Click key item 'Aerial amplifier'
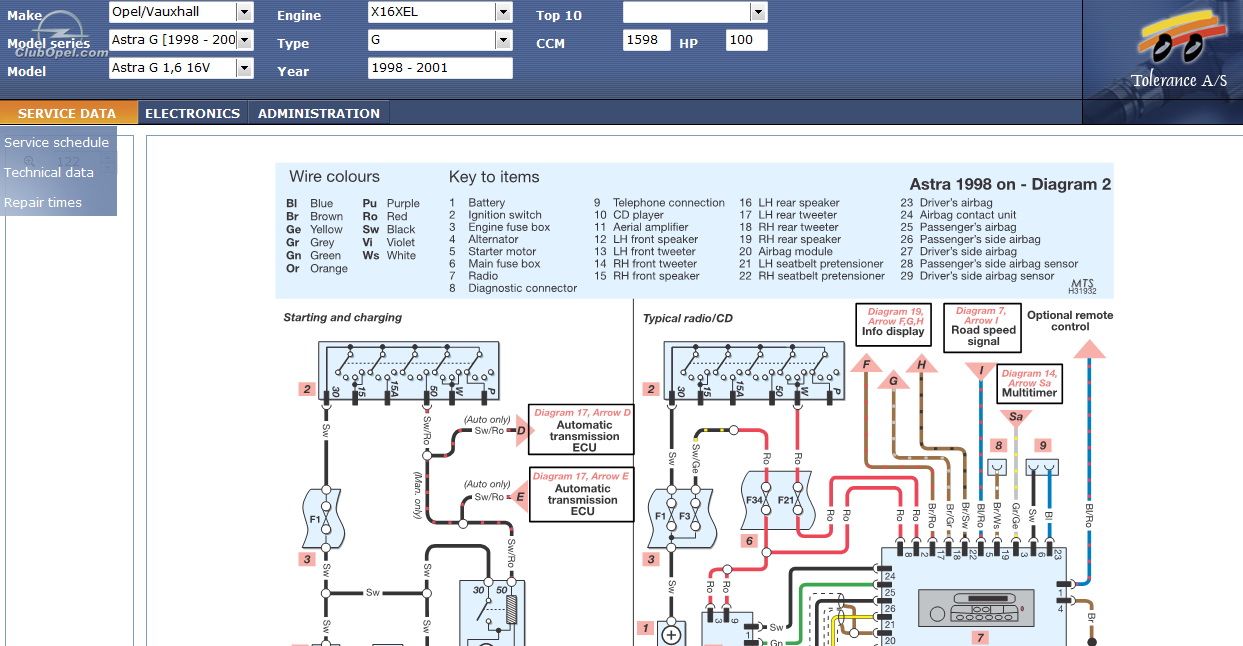This screenshot has width=1243, height=646. 654,227
